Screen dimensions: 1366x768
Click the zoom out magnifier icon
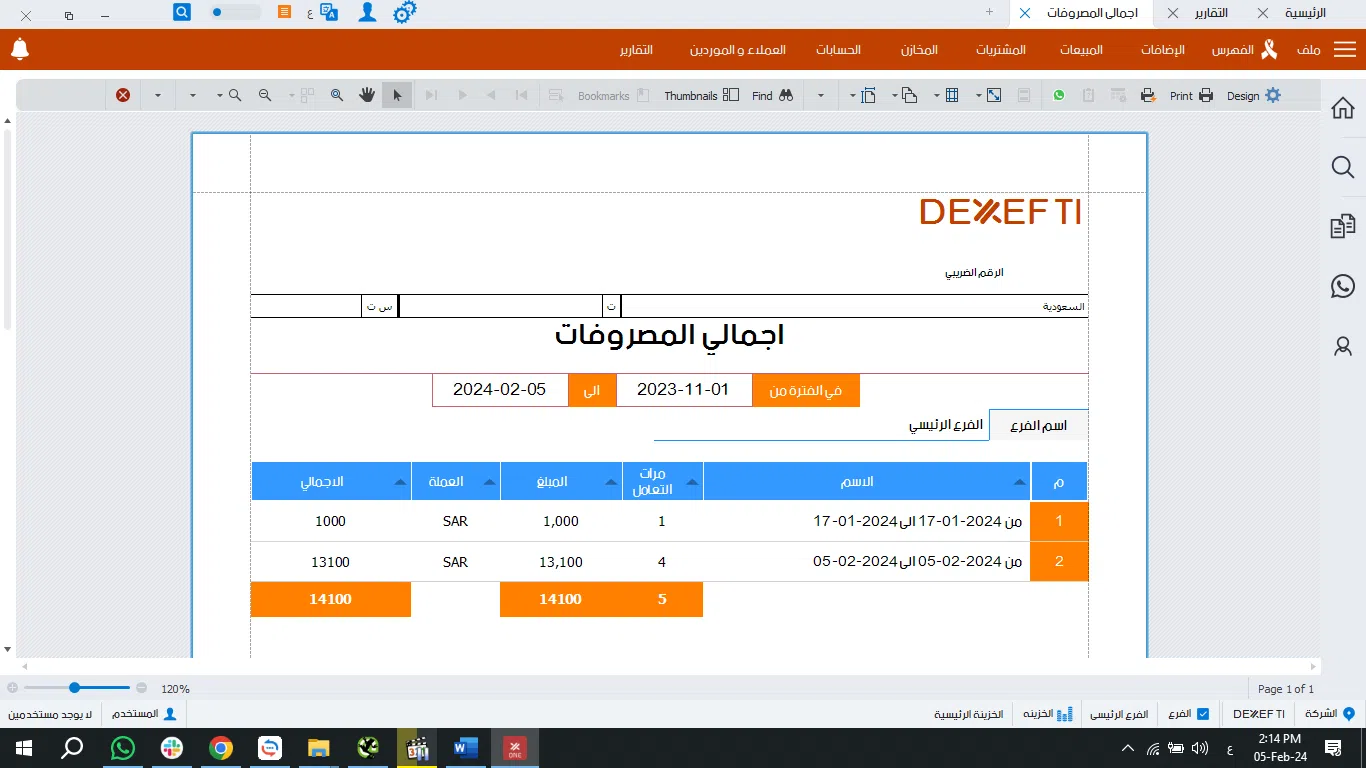[x=265, y=95]
